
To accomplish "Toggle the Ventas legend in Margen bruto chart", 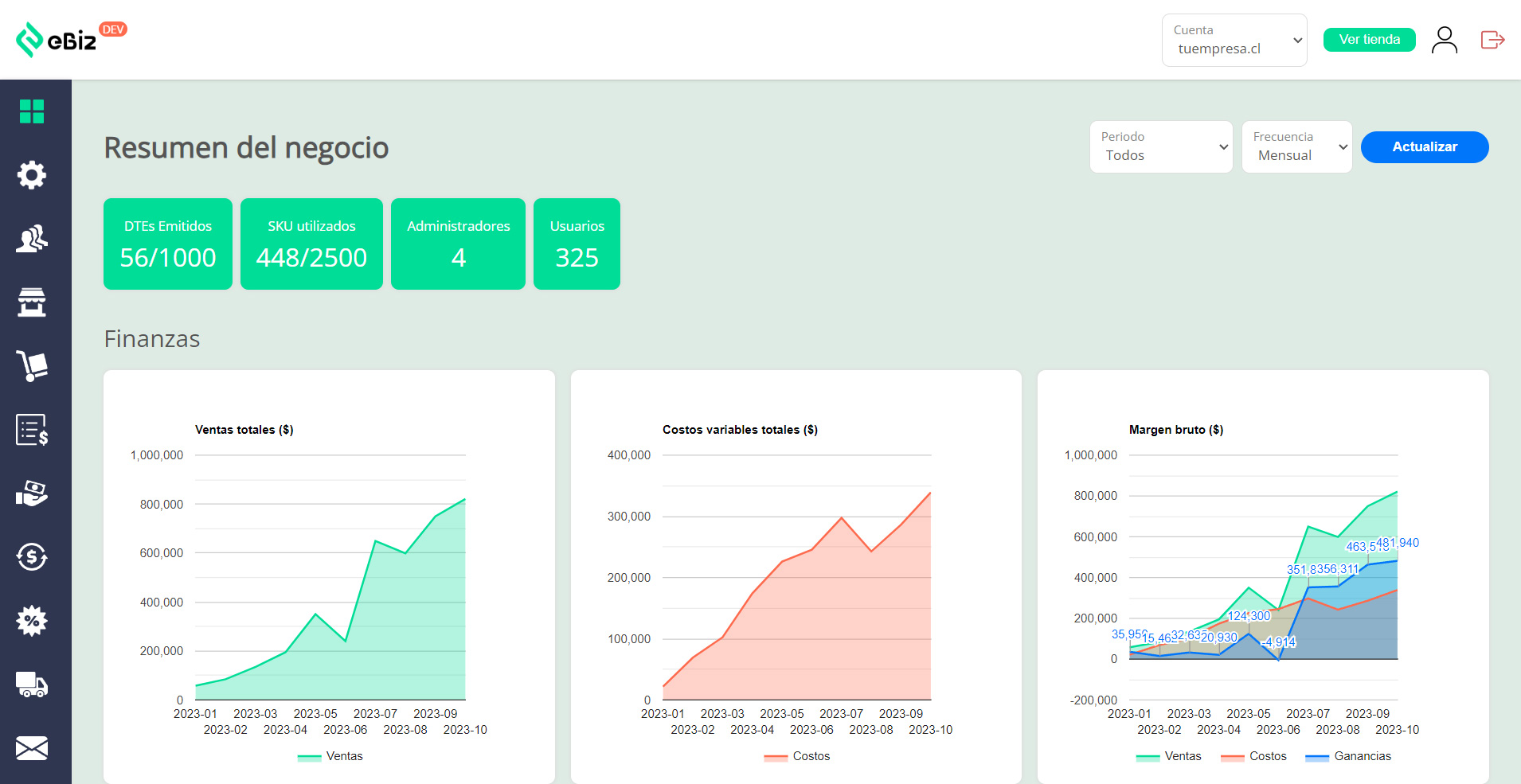I will pyautogui.click(x=1168, y=756).
